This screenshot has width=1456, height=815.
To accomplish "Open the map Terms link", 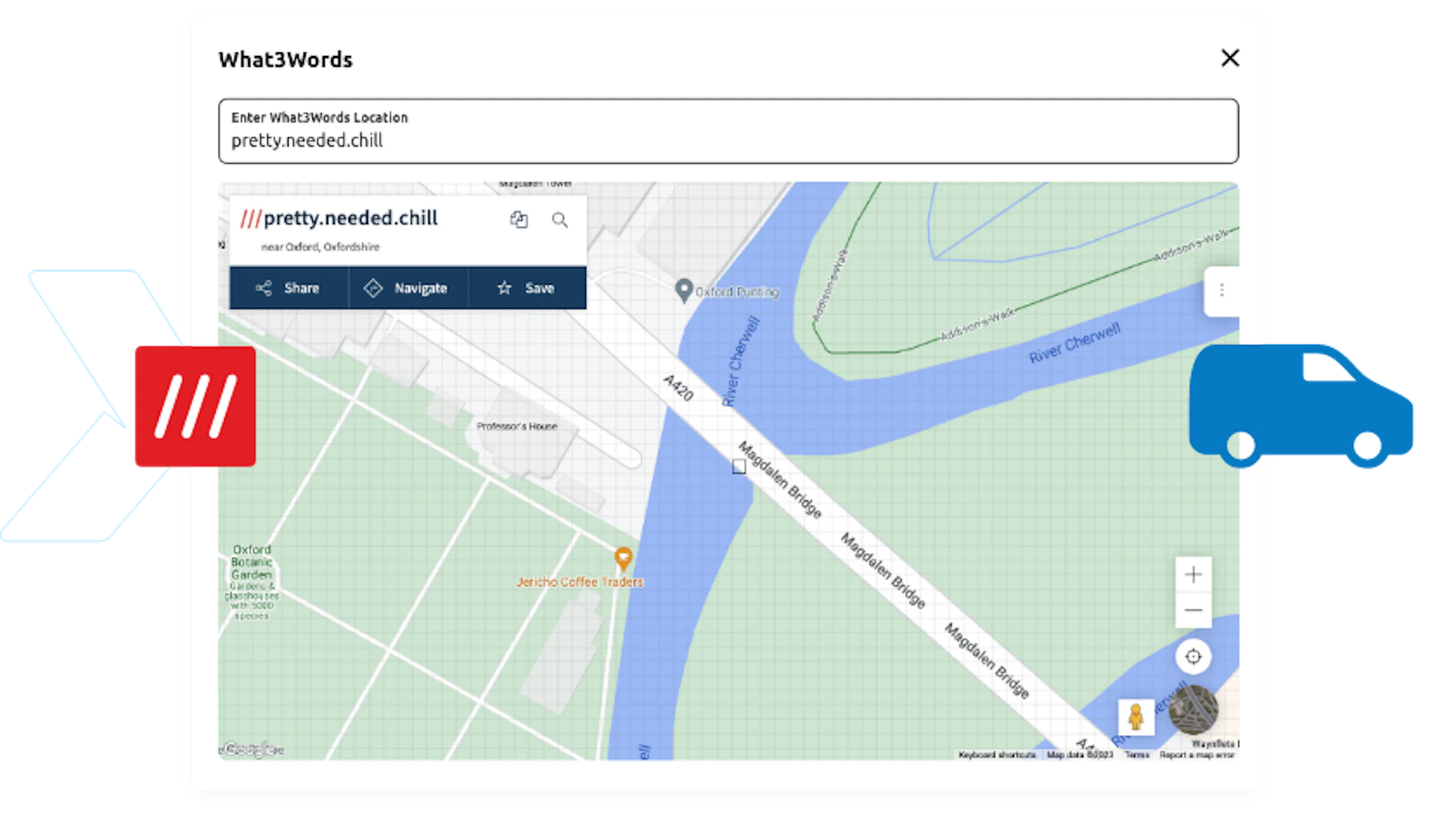I will [x=1136, y=755].
